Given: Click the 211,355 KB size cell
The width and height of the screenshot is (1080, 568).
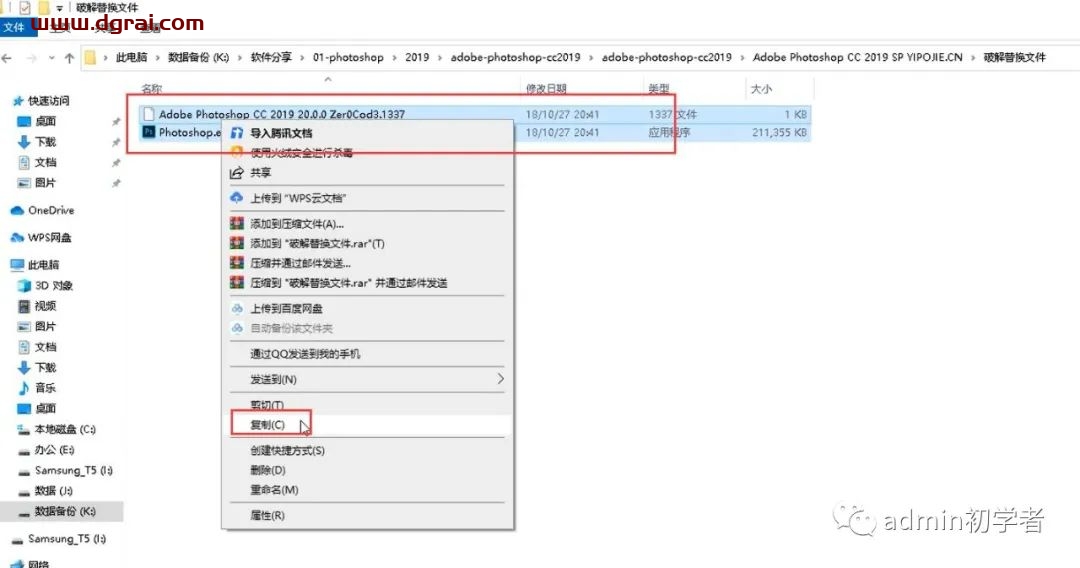Looking at the screenshot, I should tap(779, 132).
